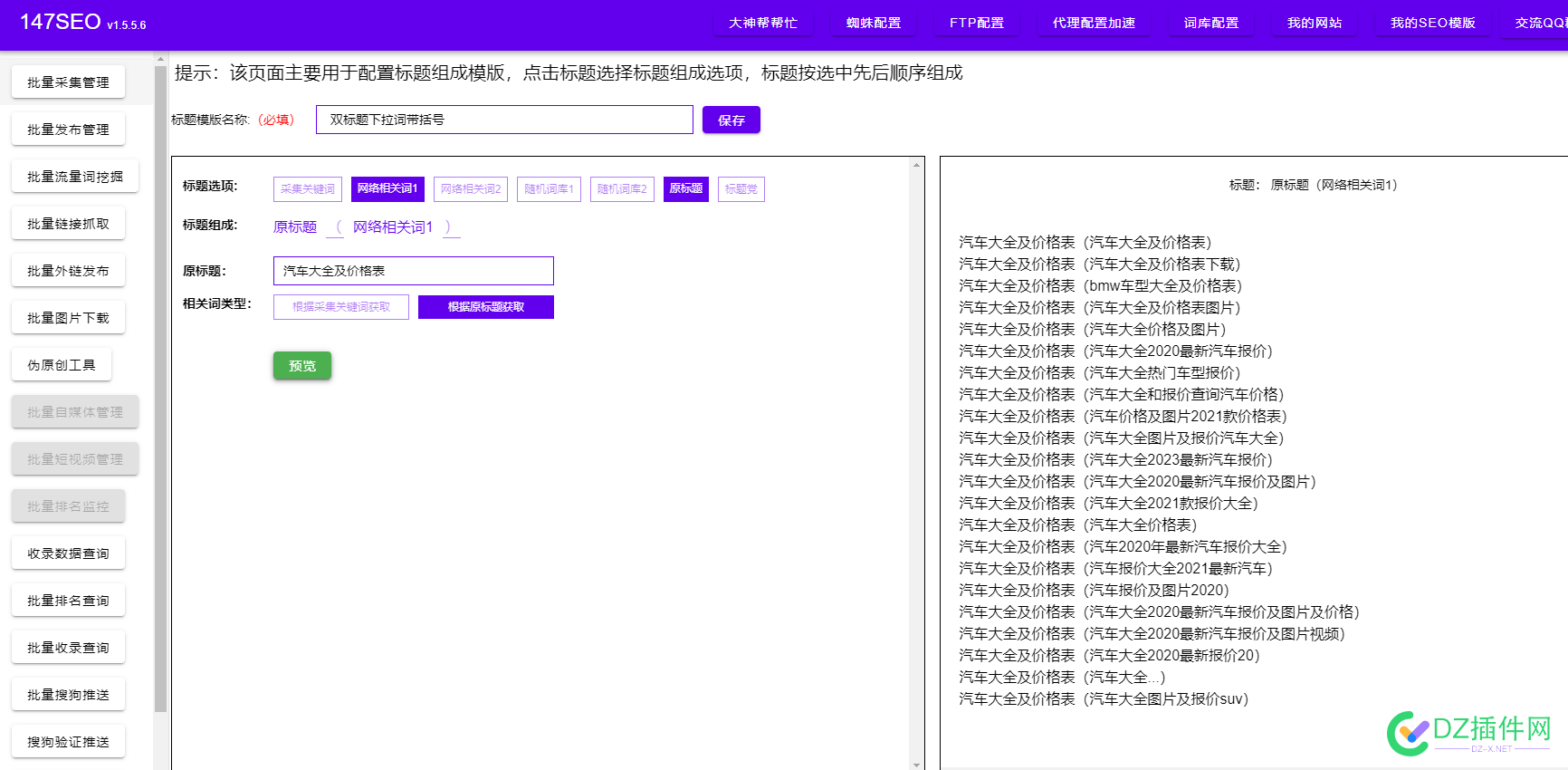Viewport: 1568px width, 770px height.
Task: Click the sidebar vertical scrollbar thumb
Action: pyautogui.click(x=160, y=390)
